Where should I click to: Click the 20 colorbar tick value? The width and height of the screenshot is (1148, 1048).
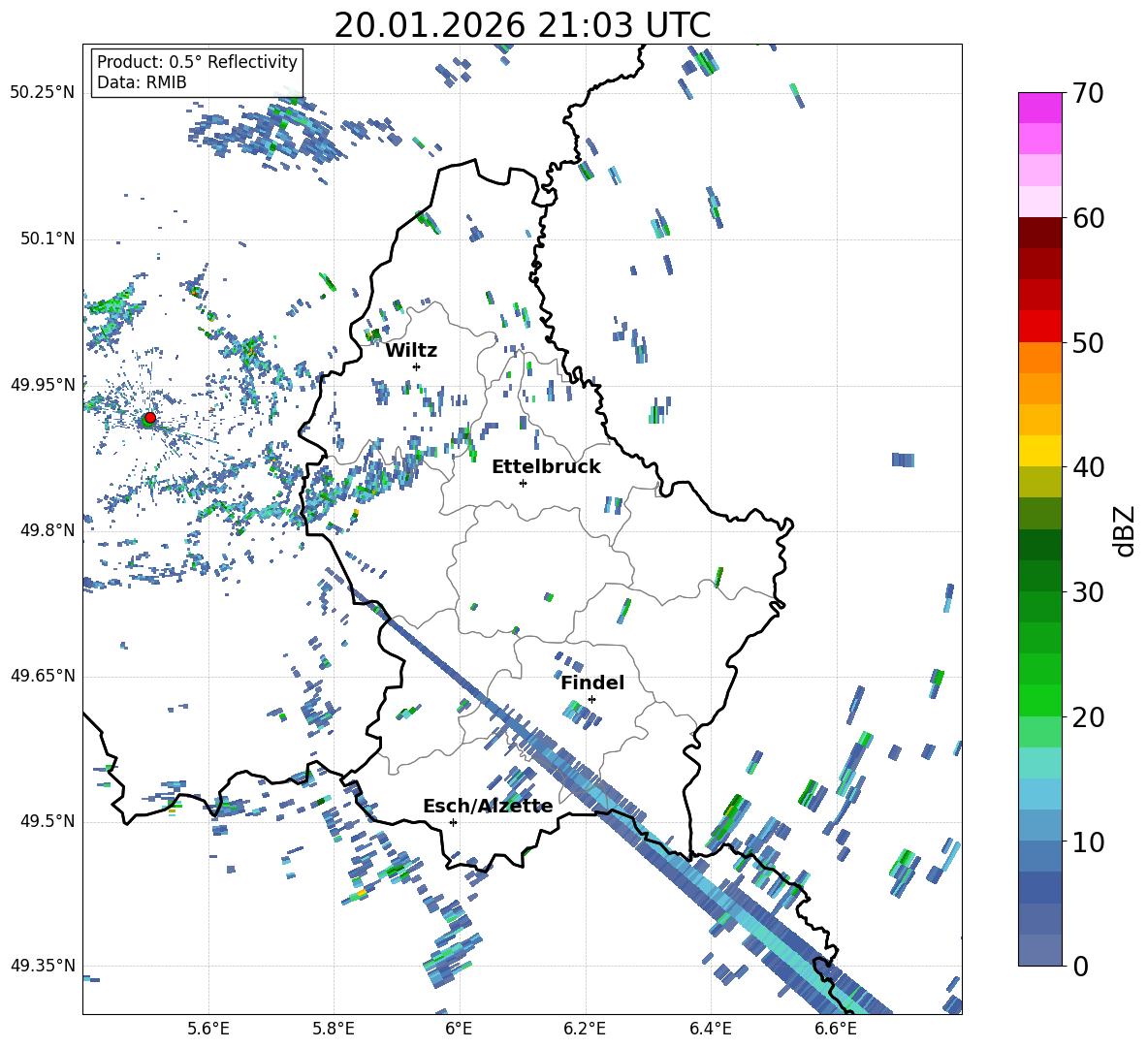(1088, 717)
